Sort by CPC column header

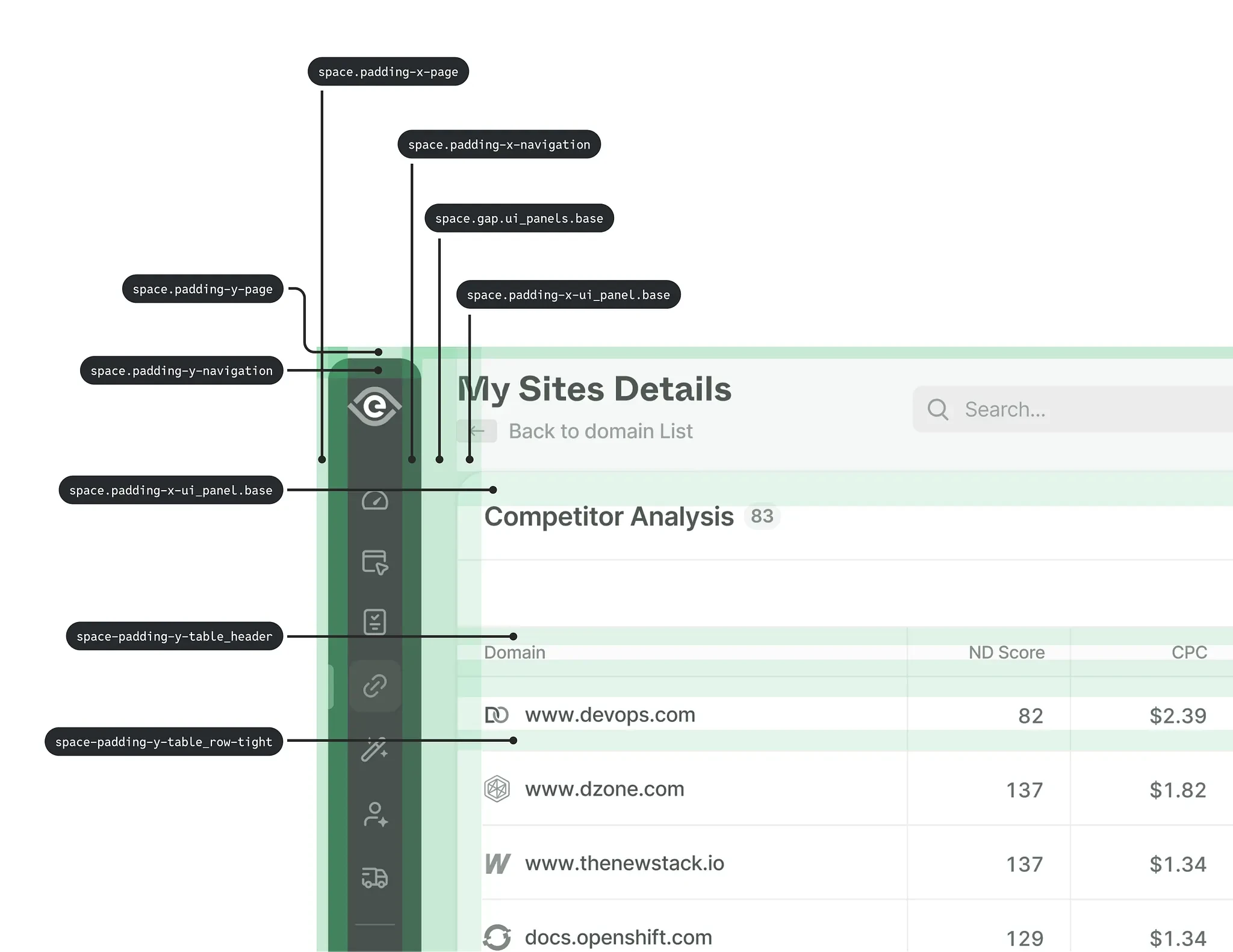[x=1188, y=652]
